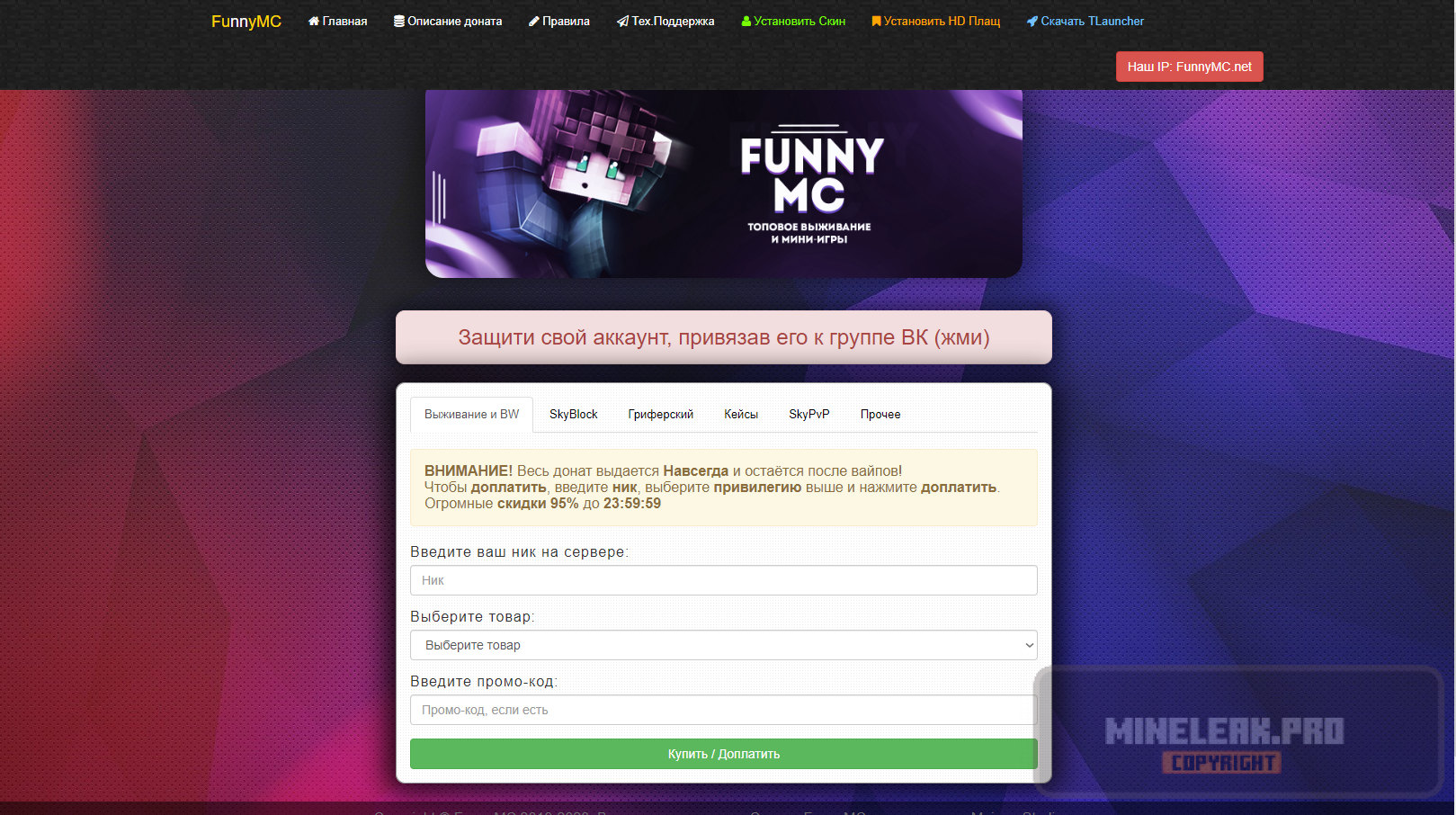
Task: Click the VK account protection banner
Action: click(x=724, y=337)
